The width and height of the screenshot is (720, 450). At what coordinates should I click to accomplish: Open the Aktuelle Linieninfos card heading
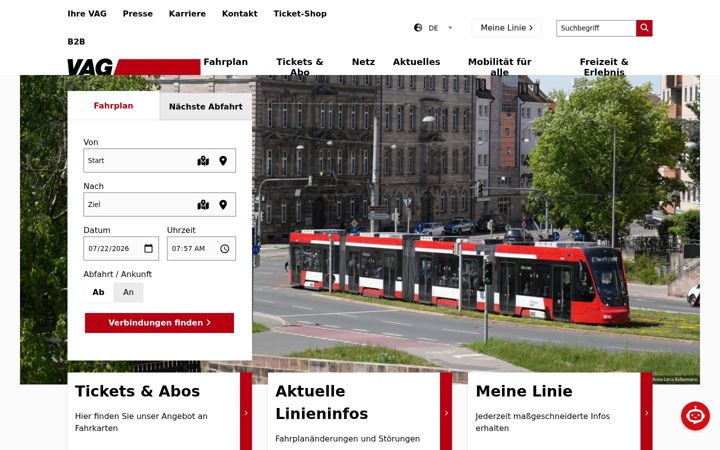(x=321, y=402)
